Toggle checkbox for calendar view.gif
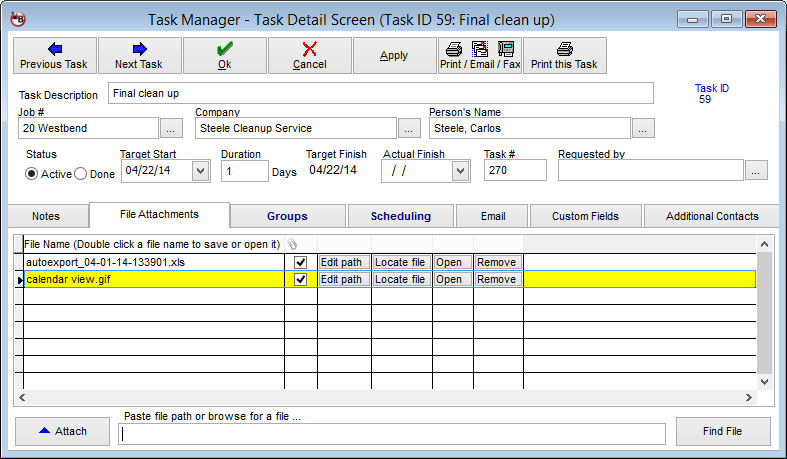This screenshot has width=787, height=459. [300, 280]
